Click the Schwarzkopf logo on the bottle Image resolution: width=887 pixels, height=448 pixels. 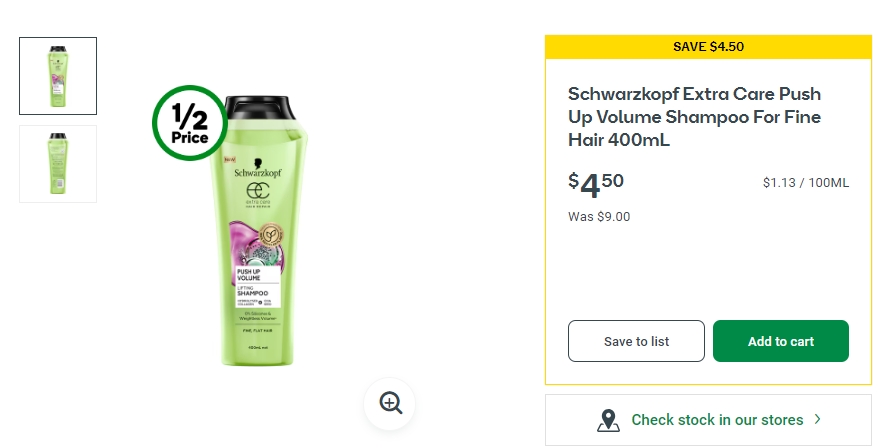257,169
